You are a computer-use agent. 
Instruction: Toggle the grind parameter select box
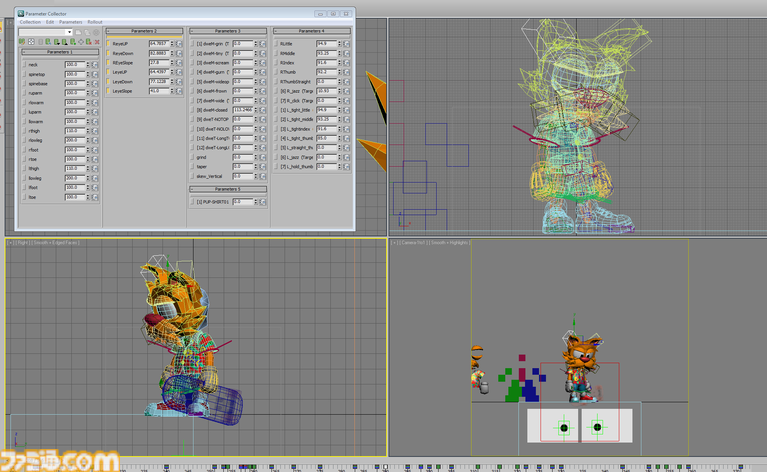pyautogui.click(x=192, y=157)
